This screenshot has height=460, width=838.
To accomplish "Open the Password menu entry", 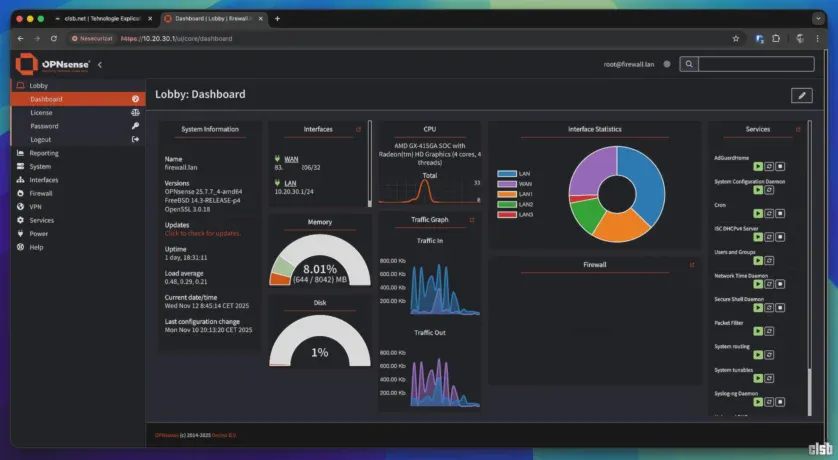I will [x=78, y=126].
